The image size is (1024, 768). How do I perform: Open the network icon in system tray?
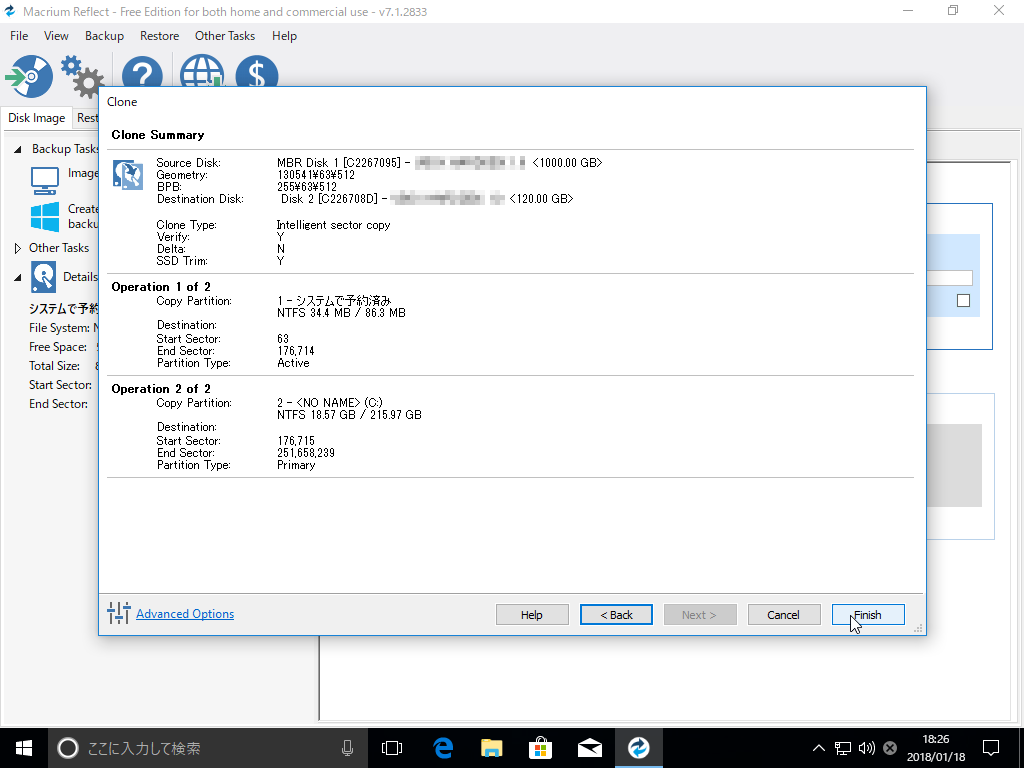[x=843, y=748]
